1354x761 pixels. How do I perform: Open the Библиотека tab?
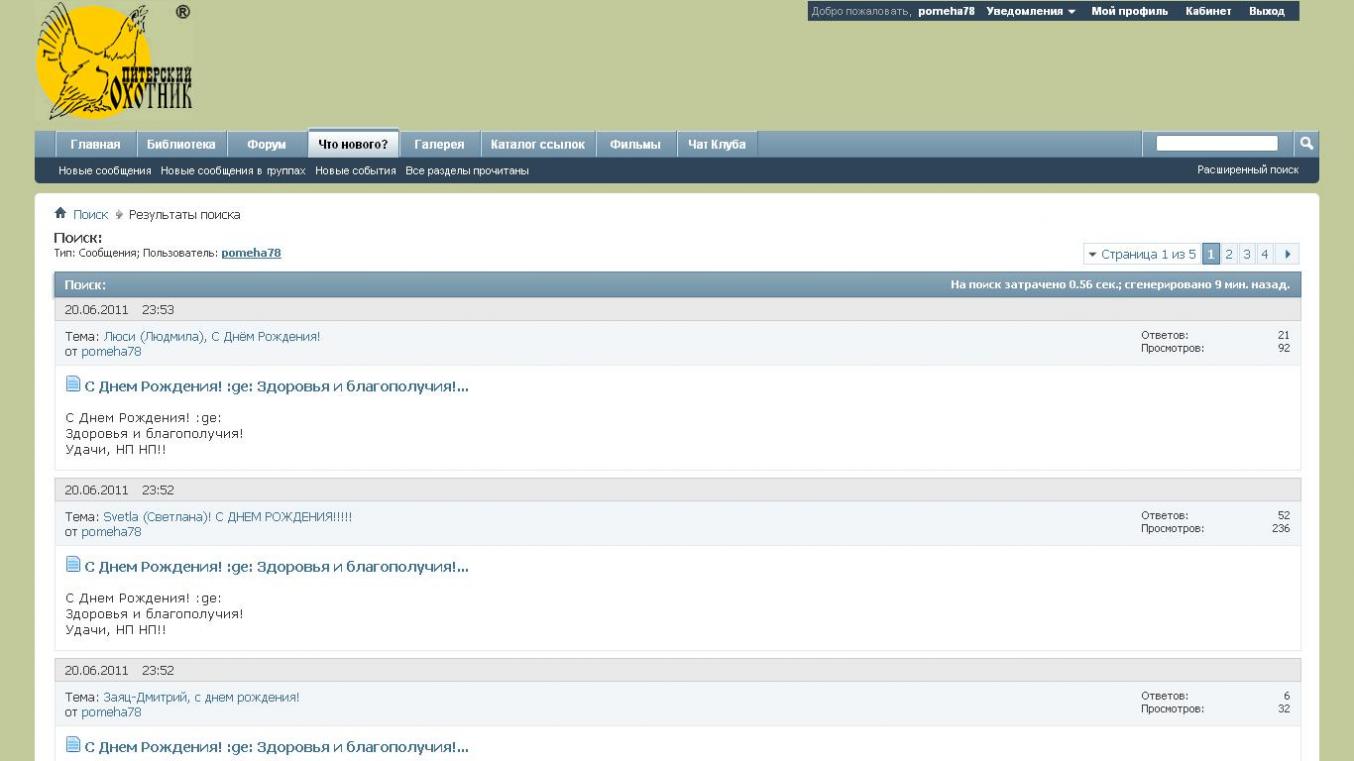tap(181, 145)
